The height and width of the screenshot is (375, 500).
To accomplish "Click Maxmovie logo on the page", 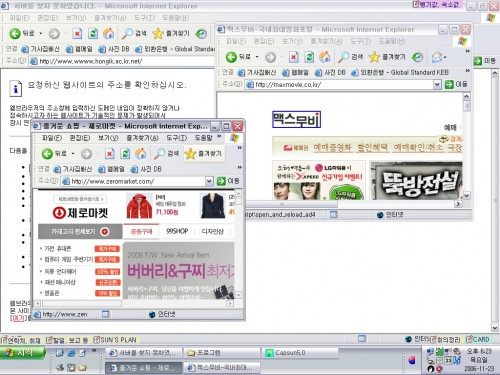I will 296,119.
